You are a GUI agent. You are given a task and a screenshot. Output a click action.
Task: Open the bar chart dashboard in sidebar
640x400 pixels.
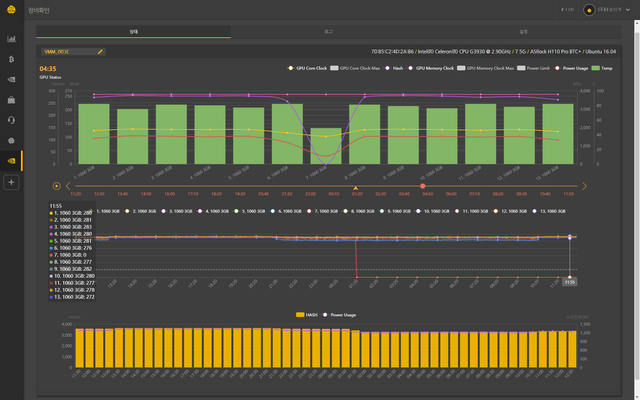click(x=11, y=39)
